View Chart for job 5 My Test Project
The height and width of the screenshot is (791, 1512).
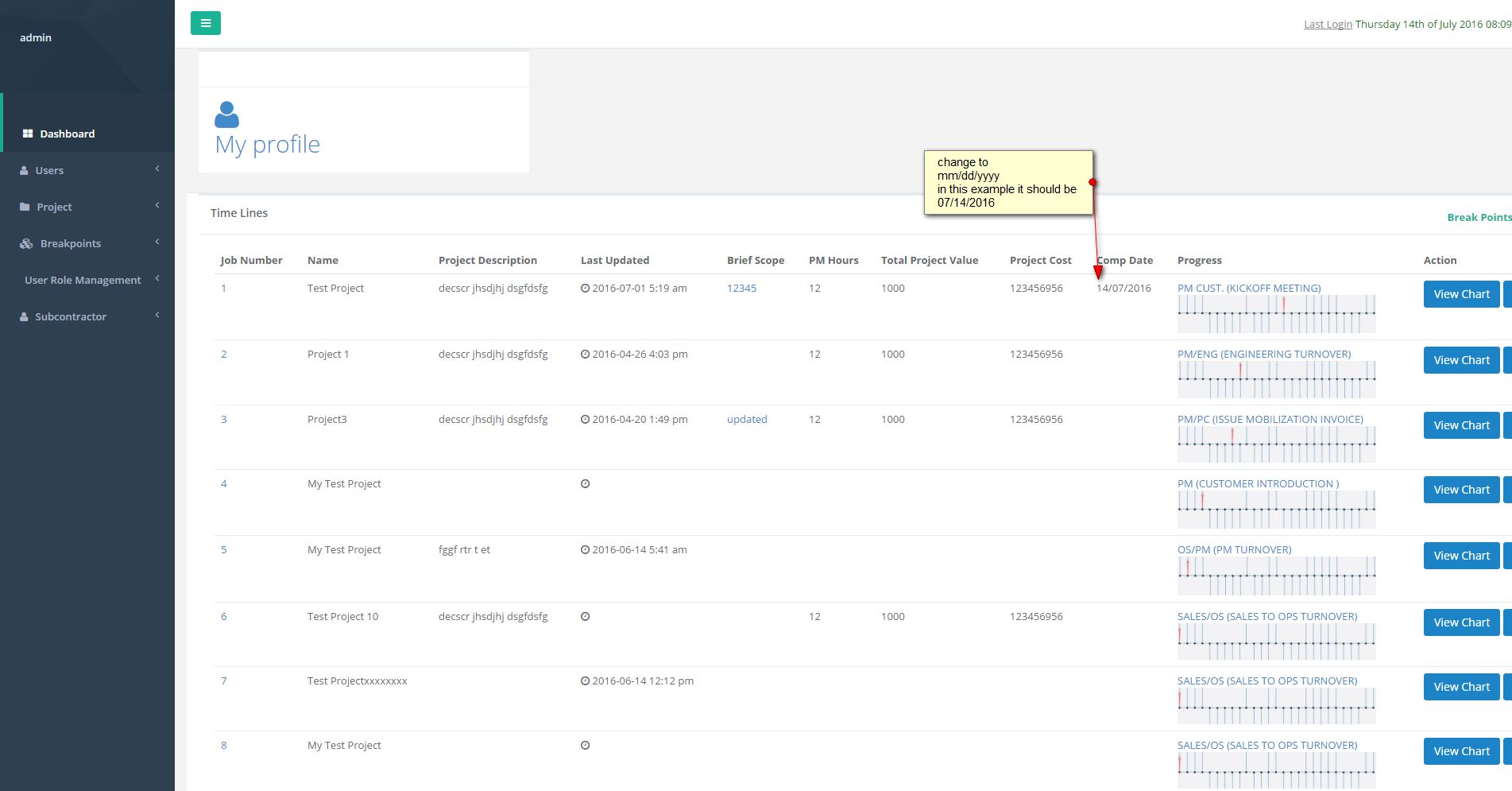(1462, 556)
